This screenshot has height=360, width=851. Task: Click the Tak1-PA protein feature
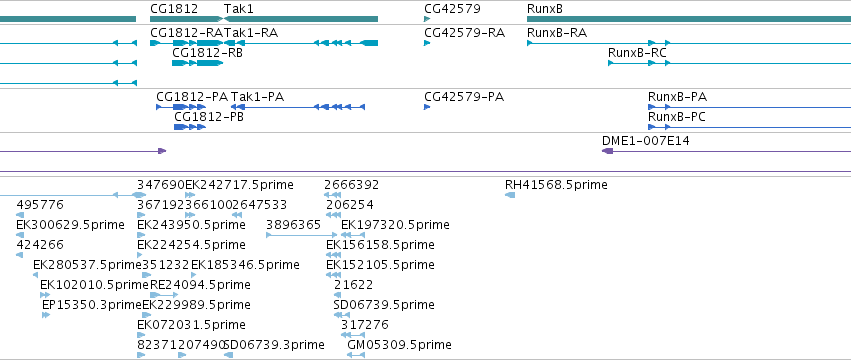pos(298,107)
